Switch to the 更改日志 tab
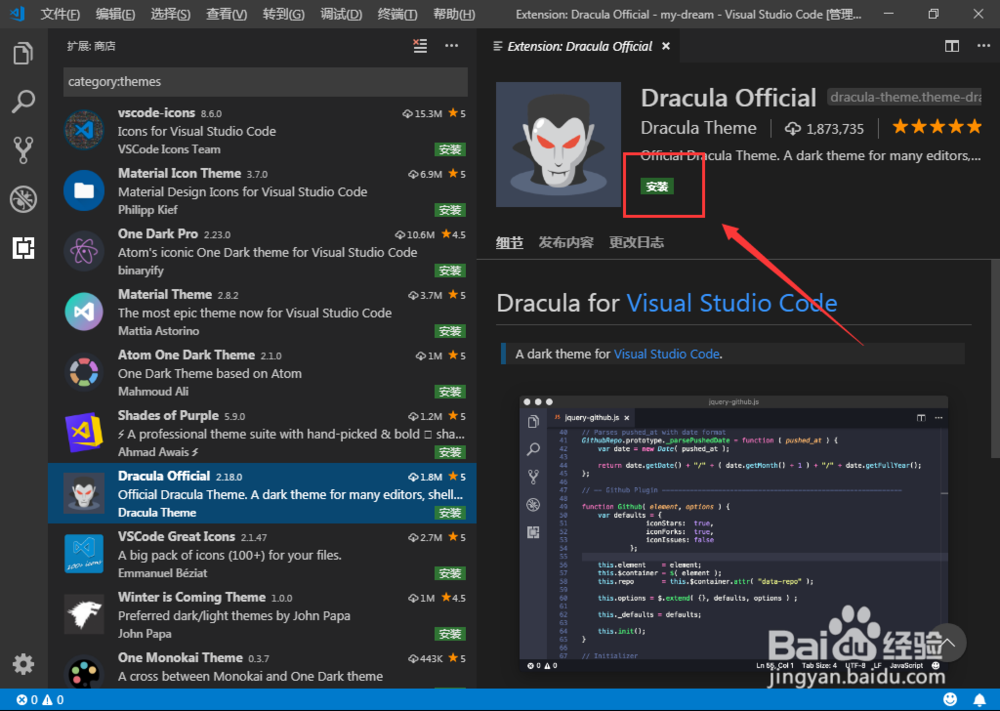Viewport: 1000px width, 711px height. point(636,242)
